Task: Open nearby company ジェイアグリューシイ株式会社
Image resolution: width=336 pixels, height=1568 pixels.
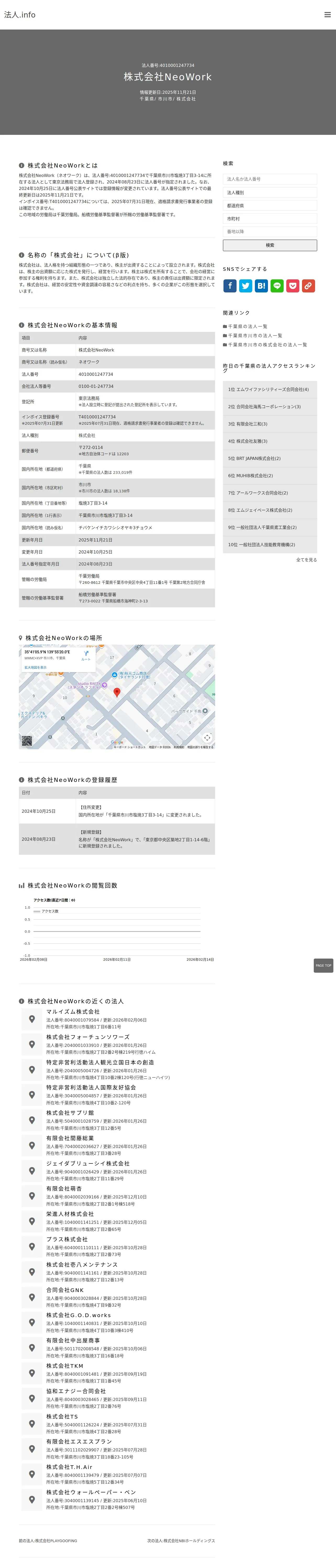Action: [x=88, y=1163]
